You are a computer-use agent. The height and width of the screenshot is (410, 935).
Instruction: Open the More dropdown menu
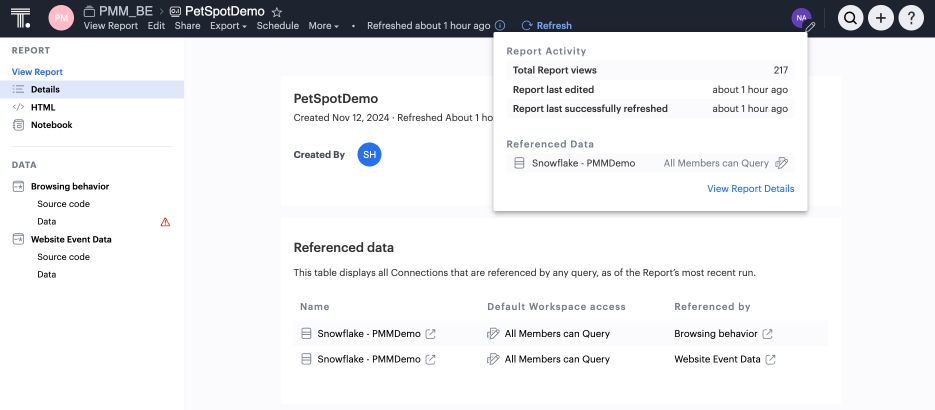tap(323, 26)
